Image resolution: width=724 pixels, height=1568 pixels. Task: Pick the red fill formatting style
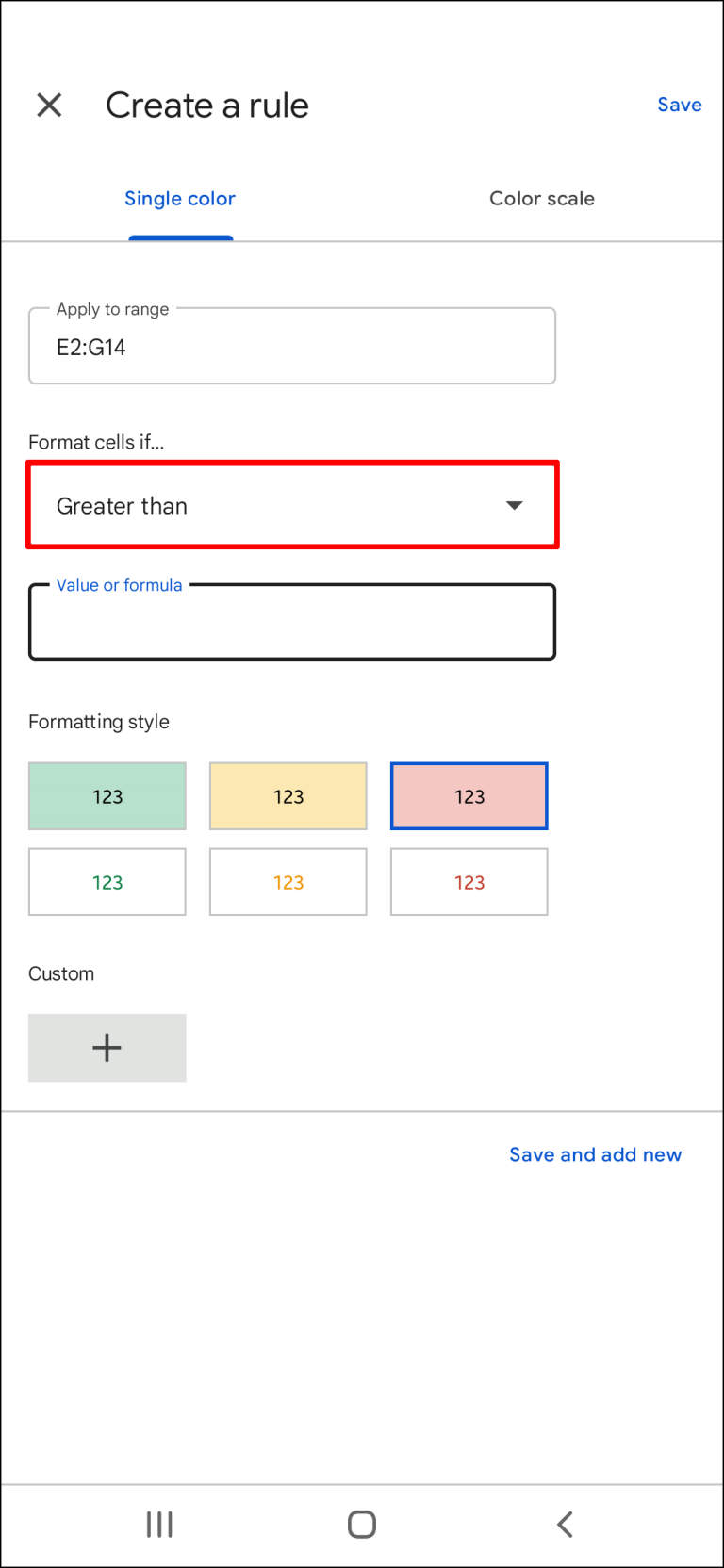tap(469, 795)
